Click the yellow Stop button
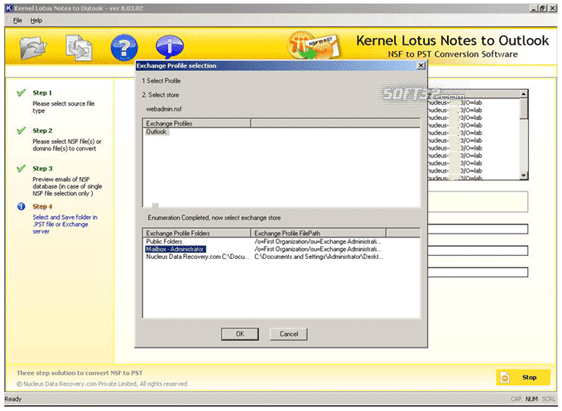Viewport: 562px width, 411px height. tap(523, 377)
